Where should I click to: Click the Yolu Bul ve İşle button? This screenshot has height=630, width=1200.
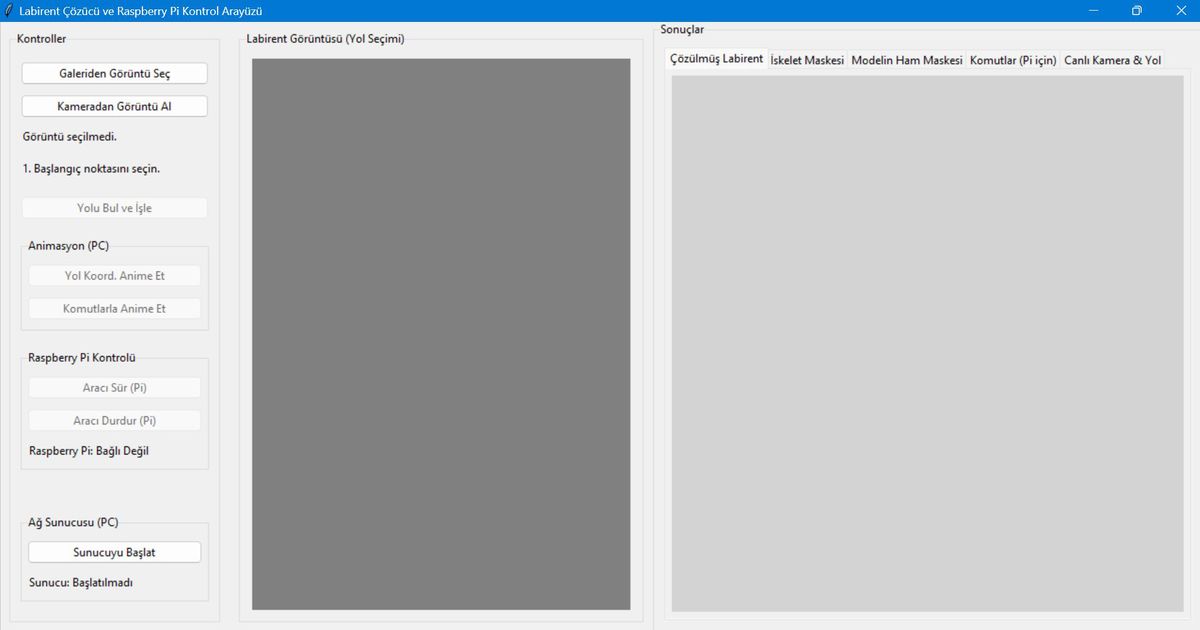pos(115,208)
